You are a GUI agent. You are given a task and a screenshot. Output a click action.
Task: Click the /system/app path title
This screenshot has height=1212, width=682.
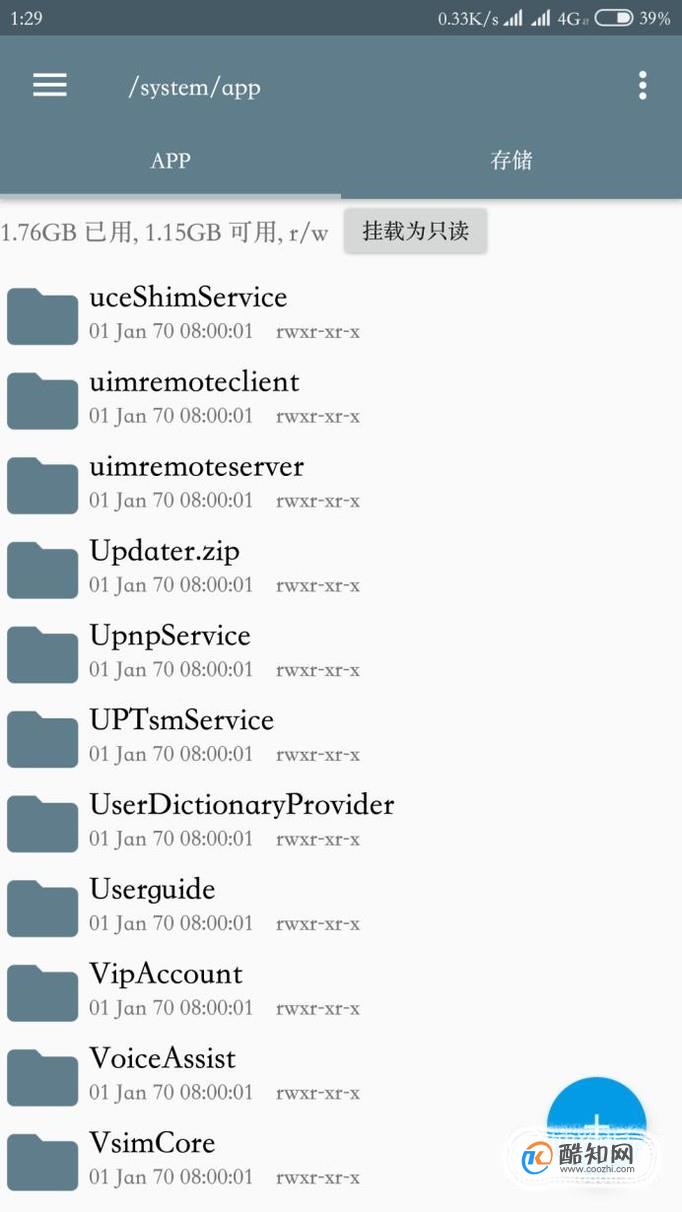coord(194,87)
